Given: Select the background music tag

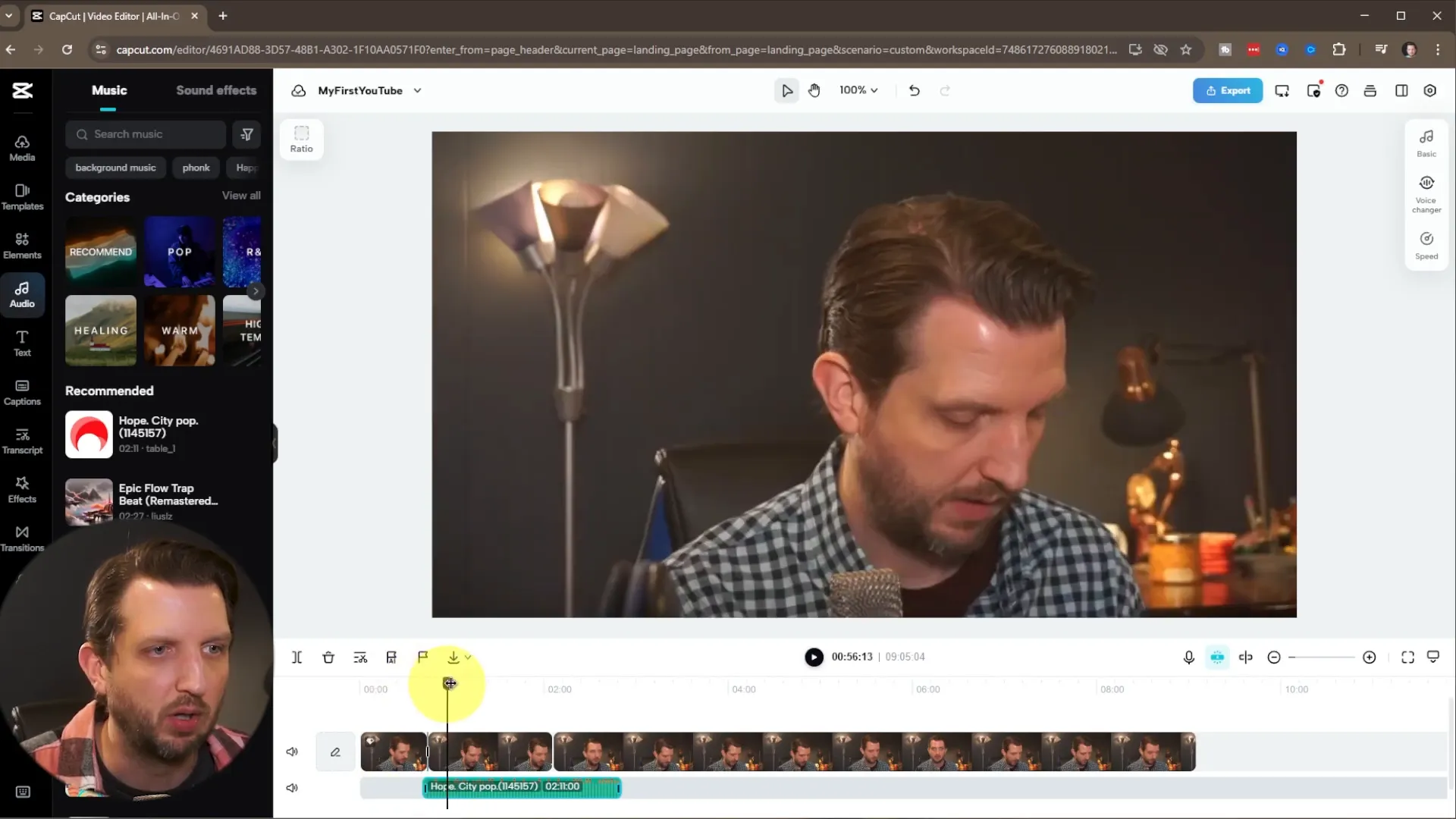Looking at the screenshot, I should [115, 168].
